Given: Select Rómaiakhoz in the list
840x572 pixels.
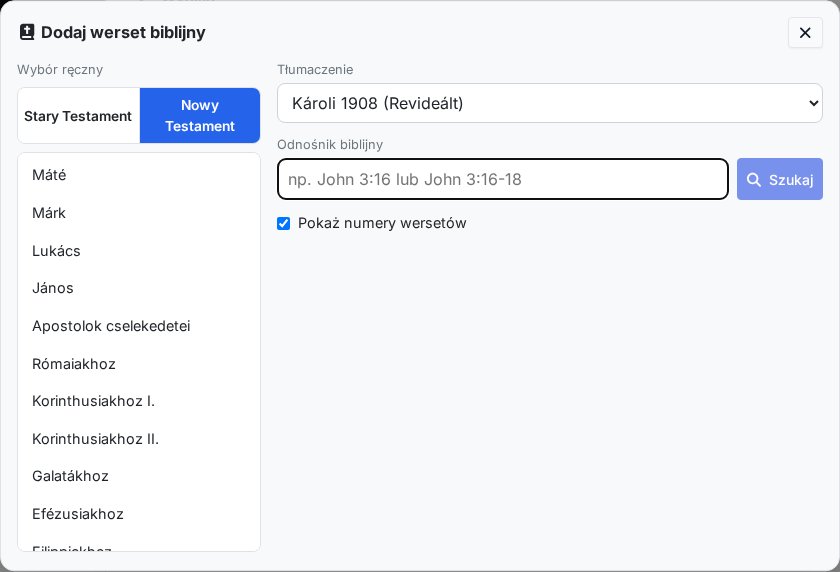Looking at the screenshot, I should tap(139, 364).
